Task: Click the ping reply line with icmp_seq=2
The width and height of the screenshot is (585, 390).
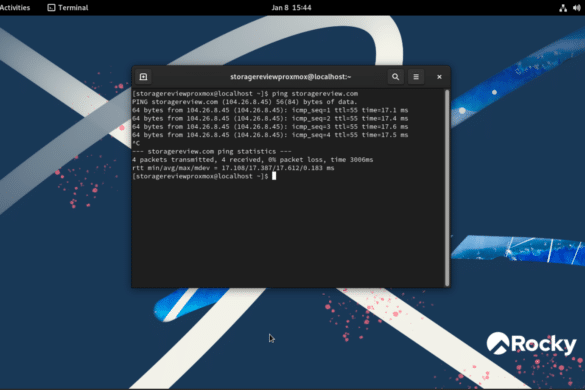Action: 270,118
